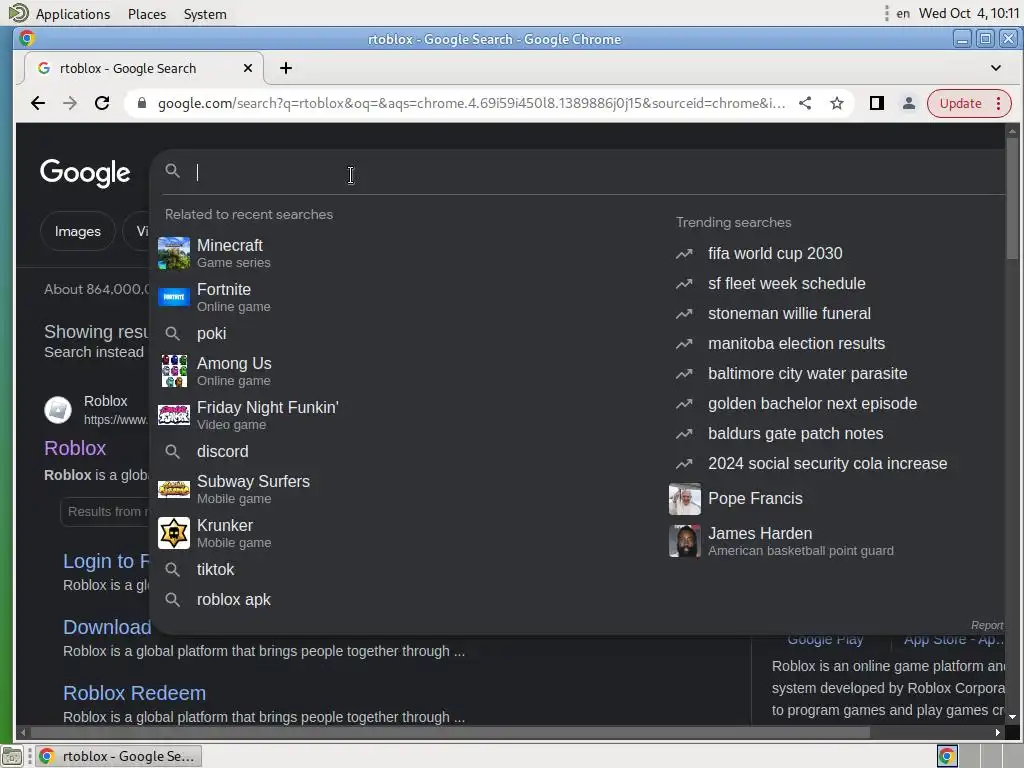
Task: Click the Minecraft thumbnail image
Action: (x=174, y=253)
